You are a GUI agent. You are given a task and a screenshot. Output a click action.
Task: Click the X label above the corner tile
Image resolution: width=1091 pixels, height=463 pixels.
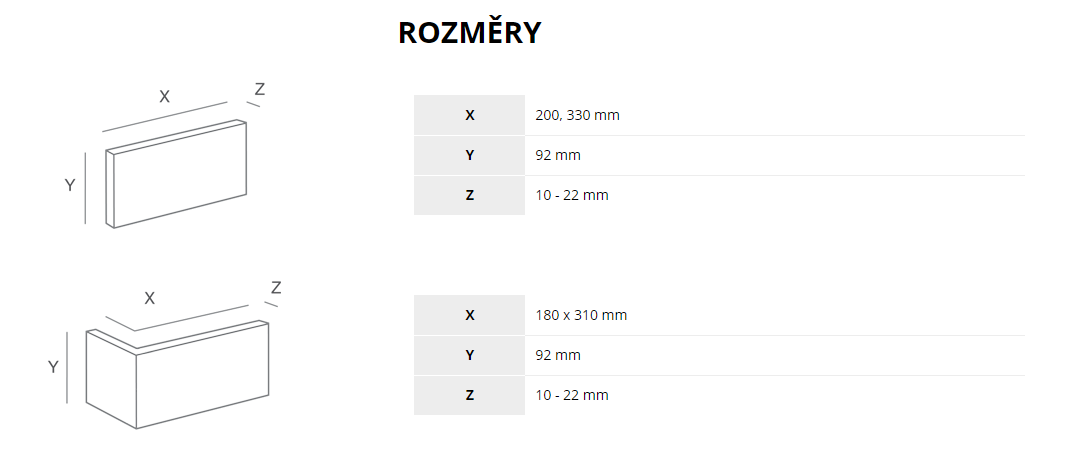[150, 298]
